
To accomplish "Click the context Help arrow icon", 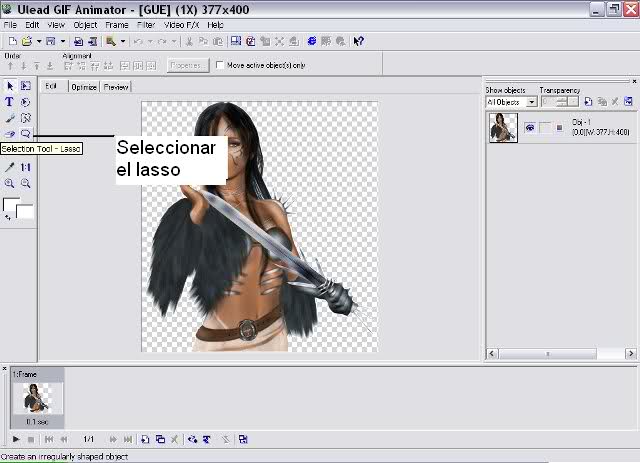I will (x=358, y=41).
